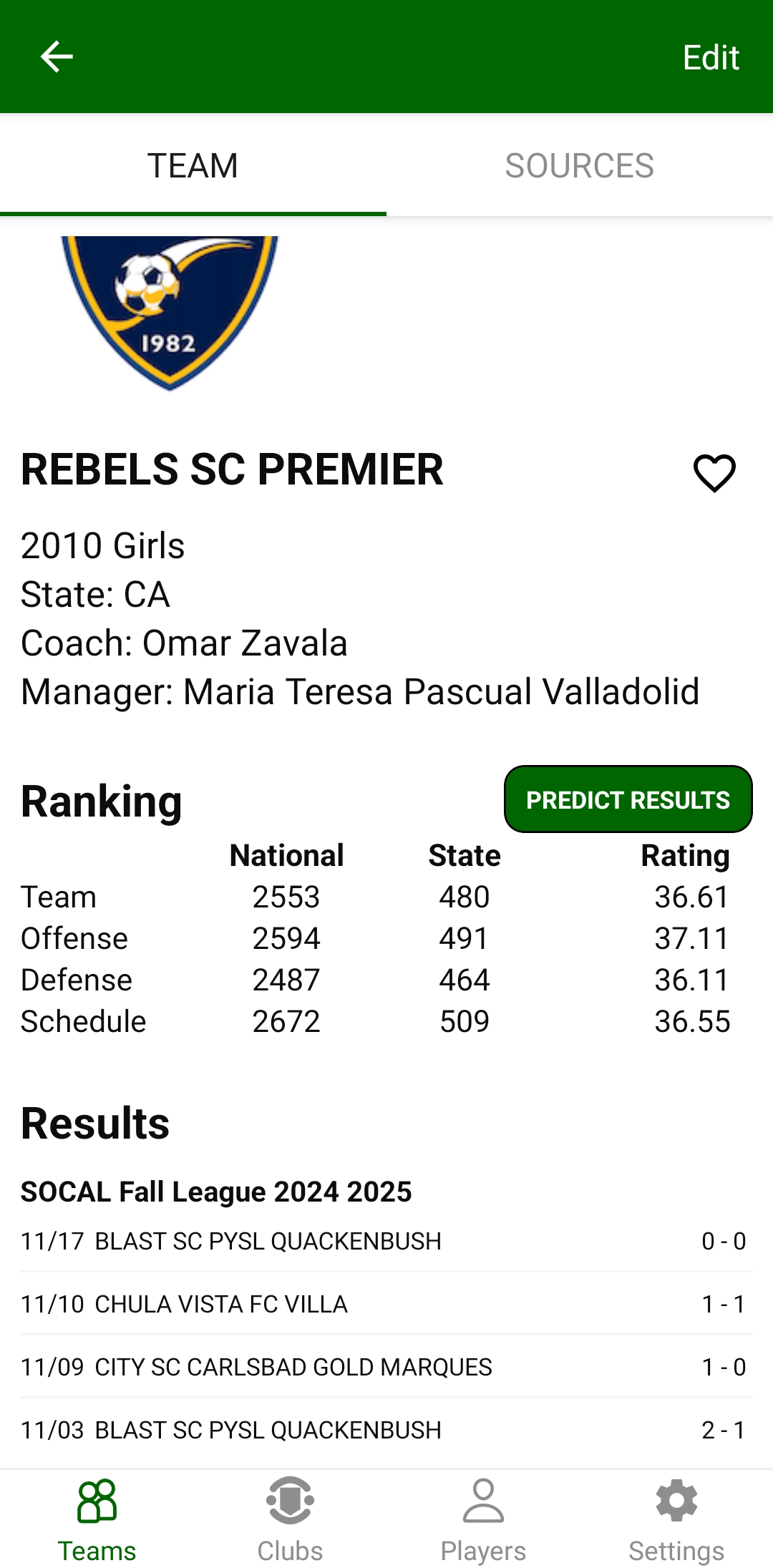Tap the Rebels SC club crest

[x=170, y=311]
